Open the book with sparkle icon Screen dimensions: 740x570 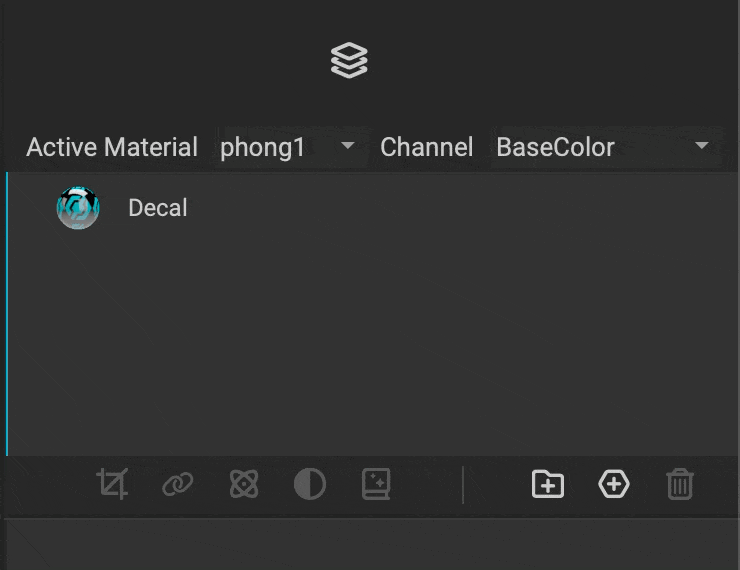tap(376, 485)
